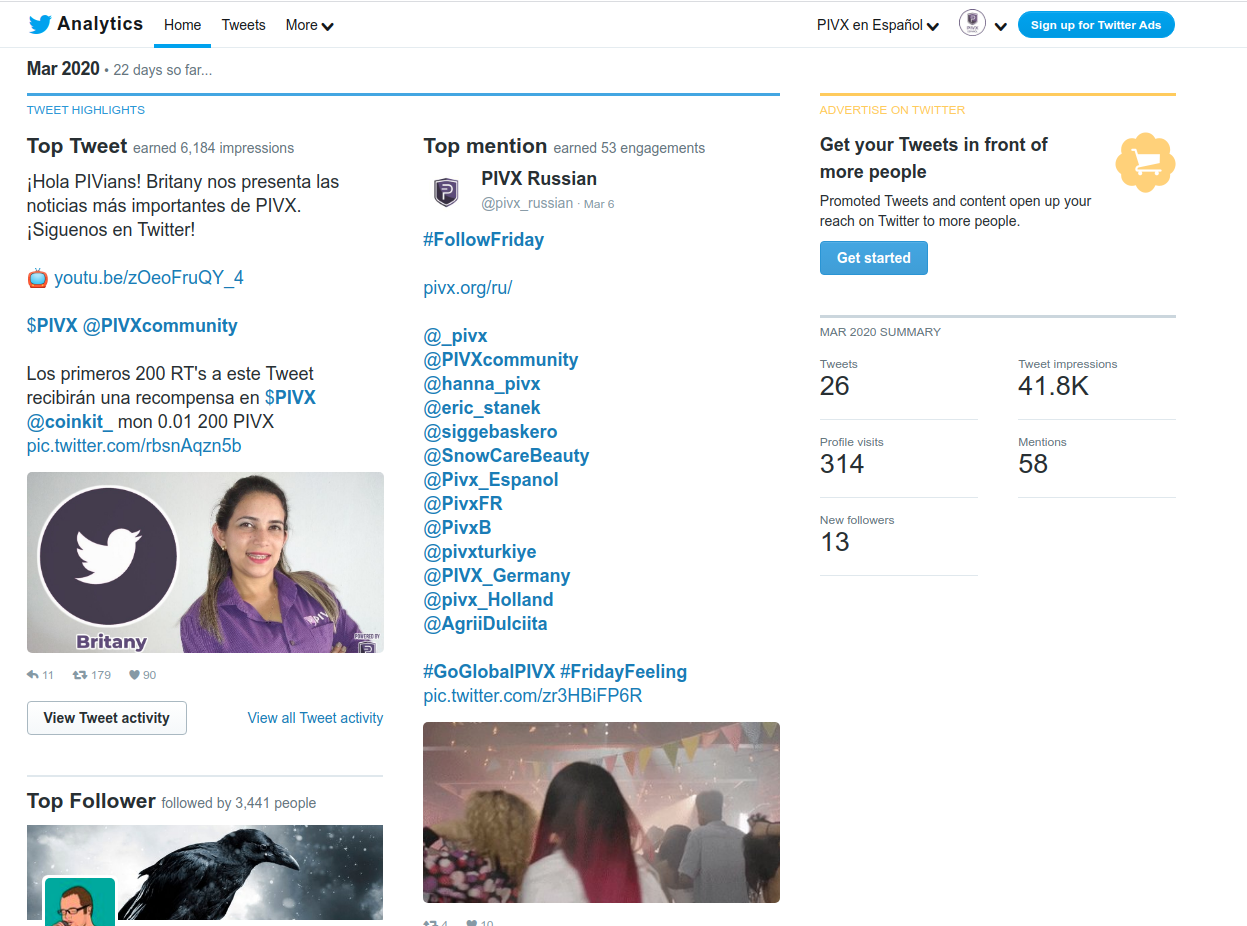Image resolution: width=1247 pixels, height=926 pixels.
Task: Click the Twitter bird logo
Action: coord(40,25)
